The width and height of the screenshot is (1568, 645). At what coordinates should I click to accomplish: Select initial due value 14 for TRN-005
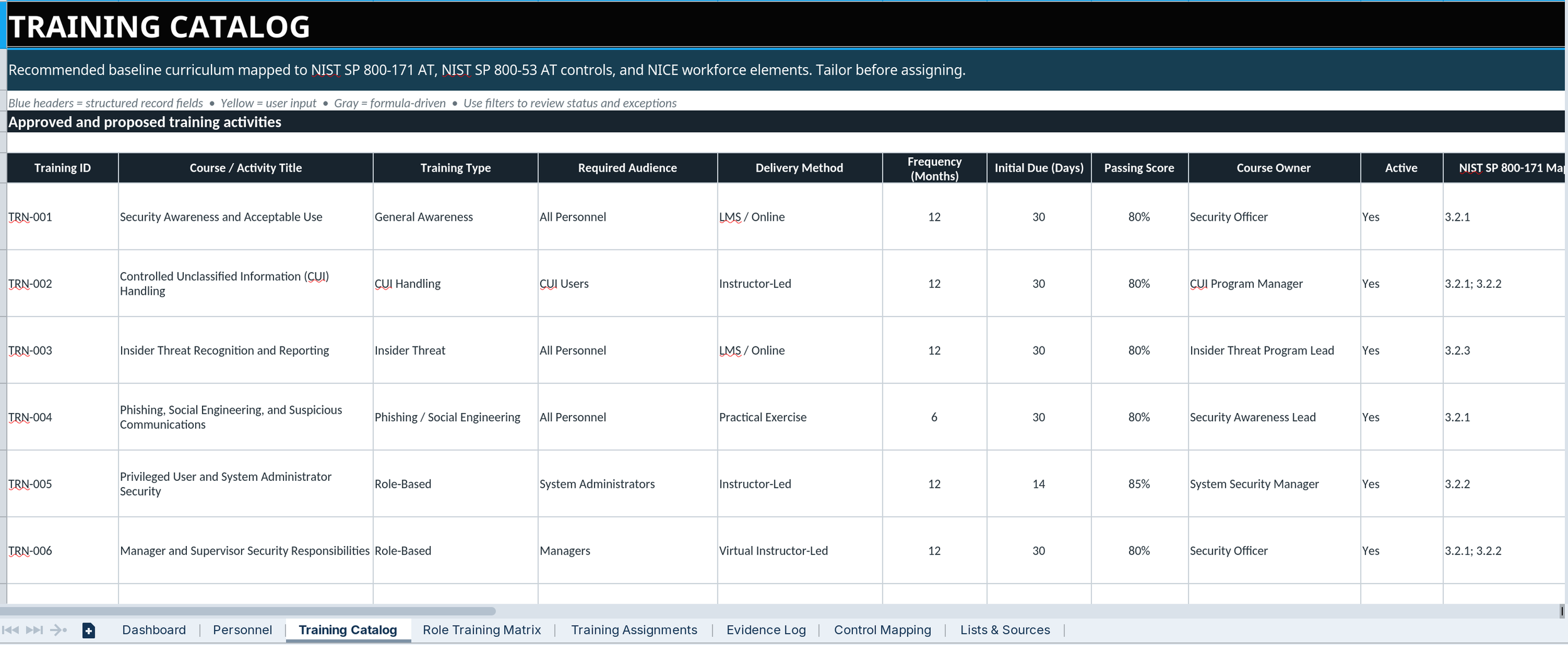coord(1039,484)
